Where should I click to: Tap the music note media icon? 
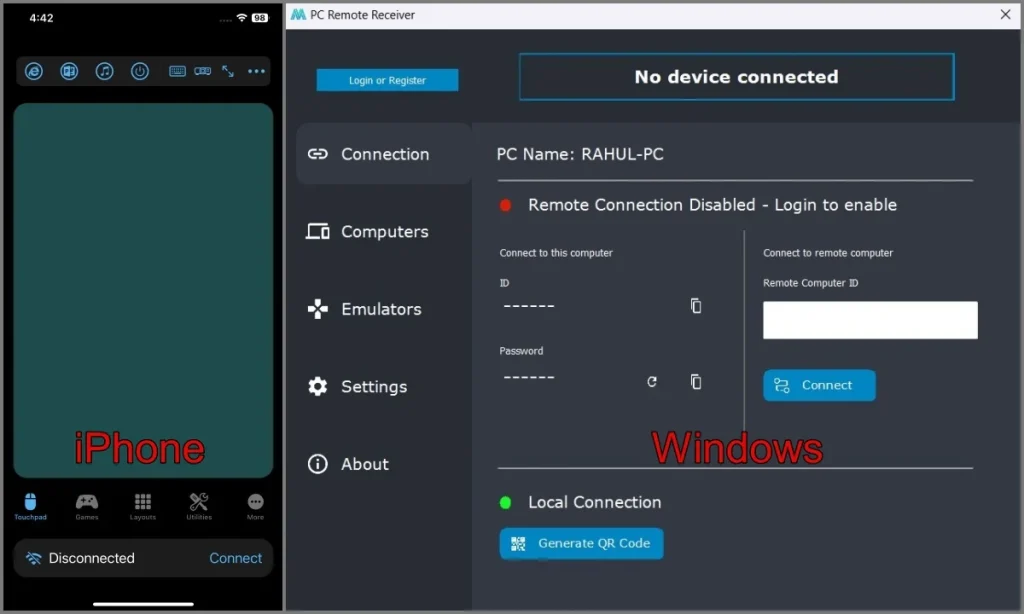click(x=104, y=71)
